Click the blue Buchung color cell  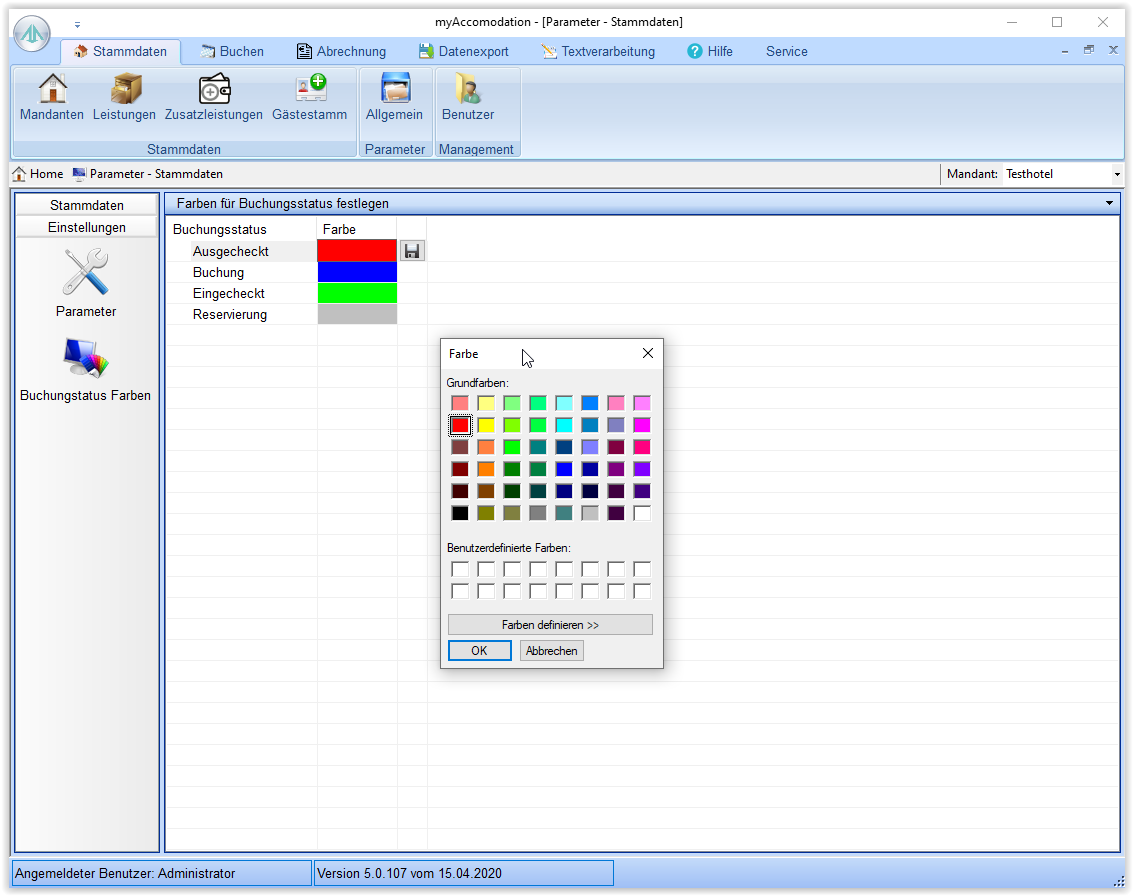coord(357,272)
